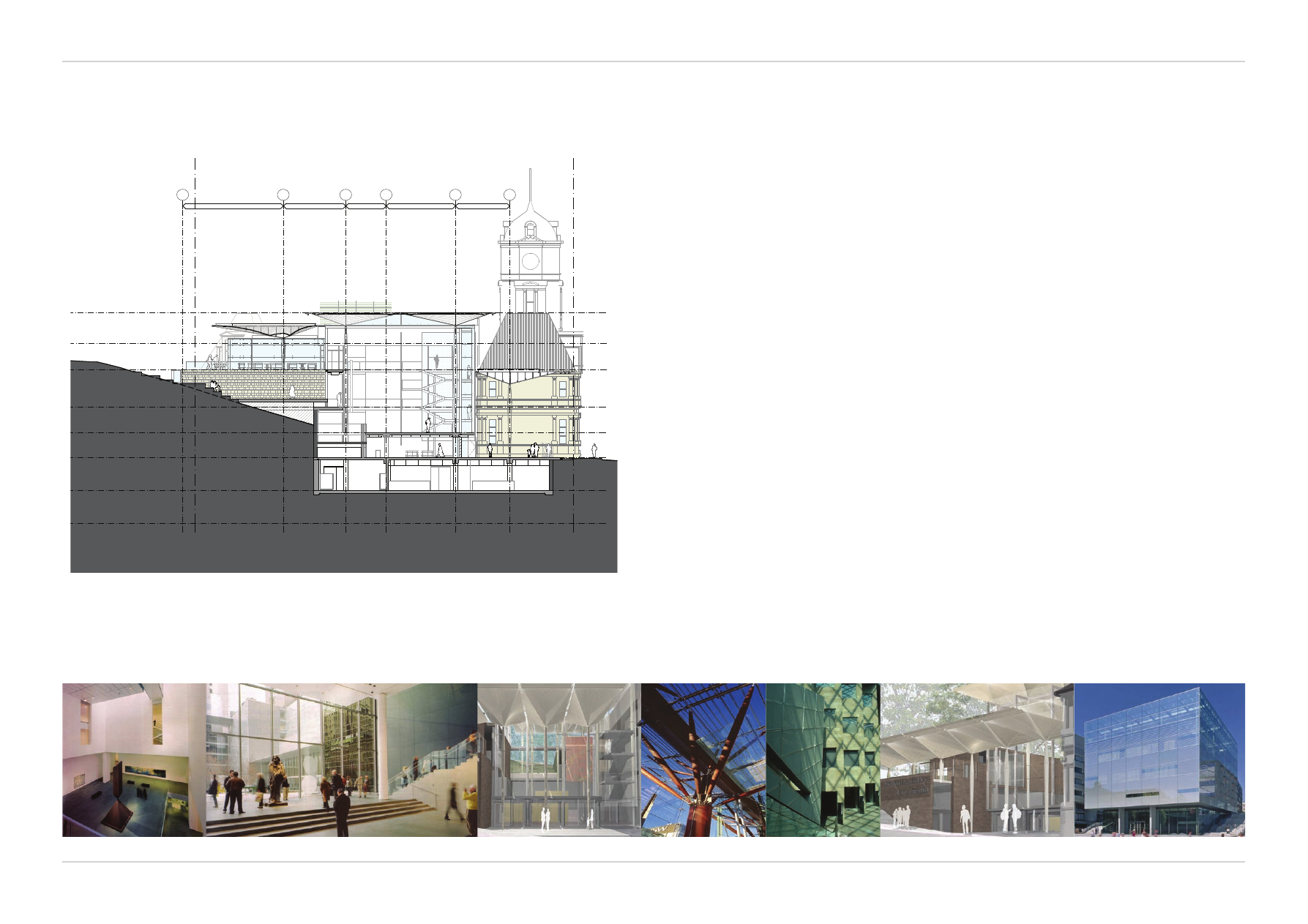
Task: Open the gallery interior photo with the dark sculpture
Action: point(133,759)
